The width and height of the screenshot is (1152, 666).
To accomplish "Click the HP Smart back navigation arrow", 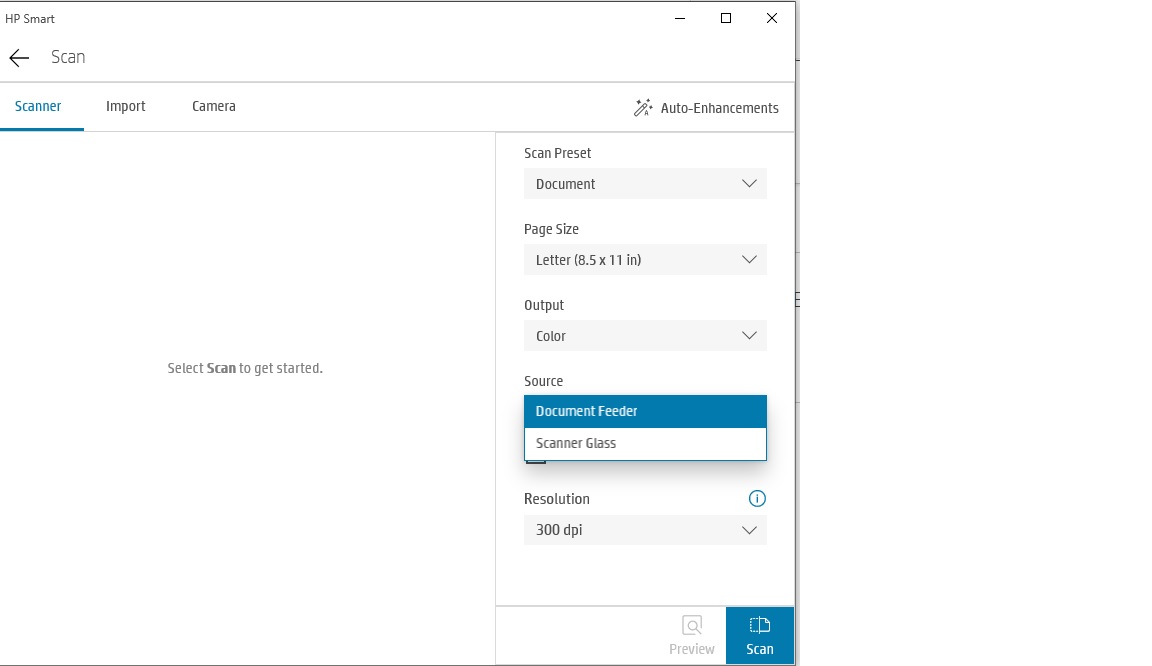I will (19, 57).
